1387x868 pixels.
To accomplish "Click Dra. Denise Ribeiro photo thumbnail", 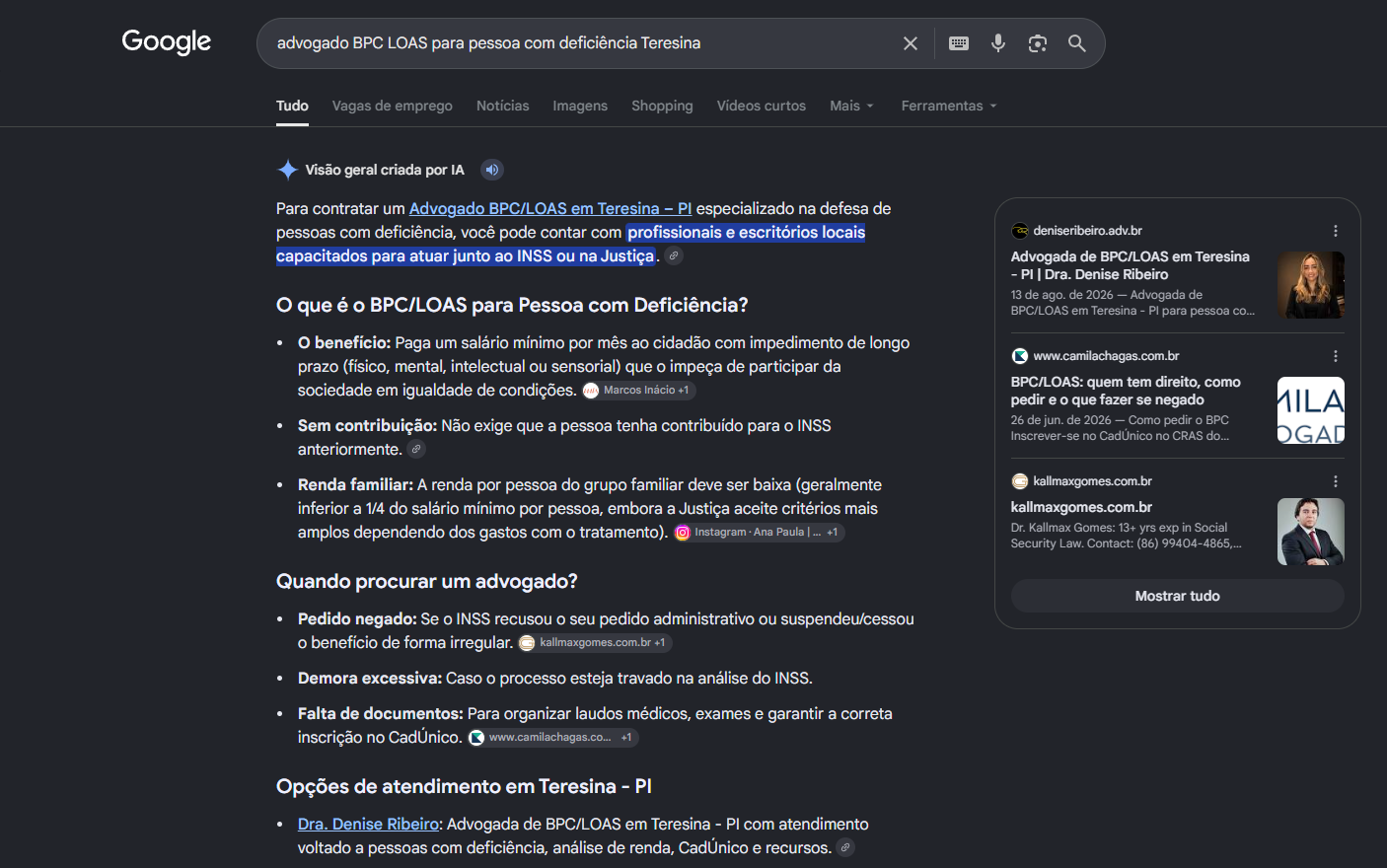I will click(1311, 285).
